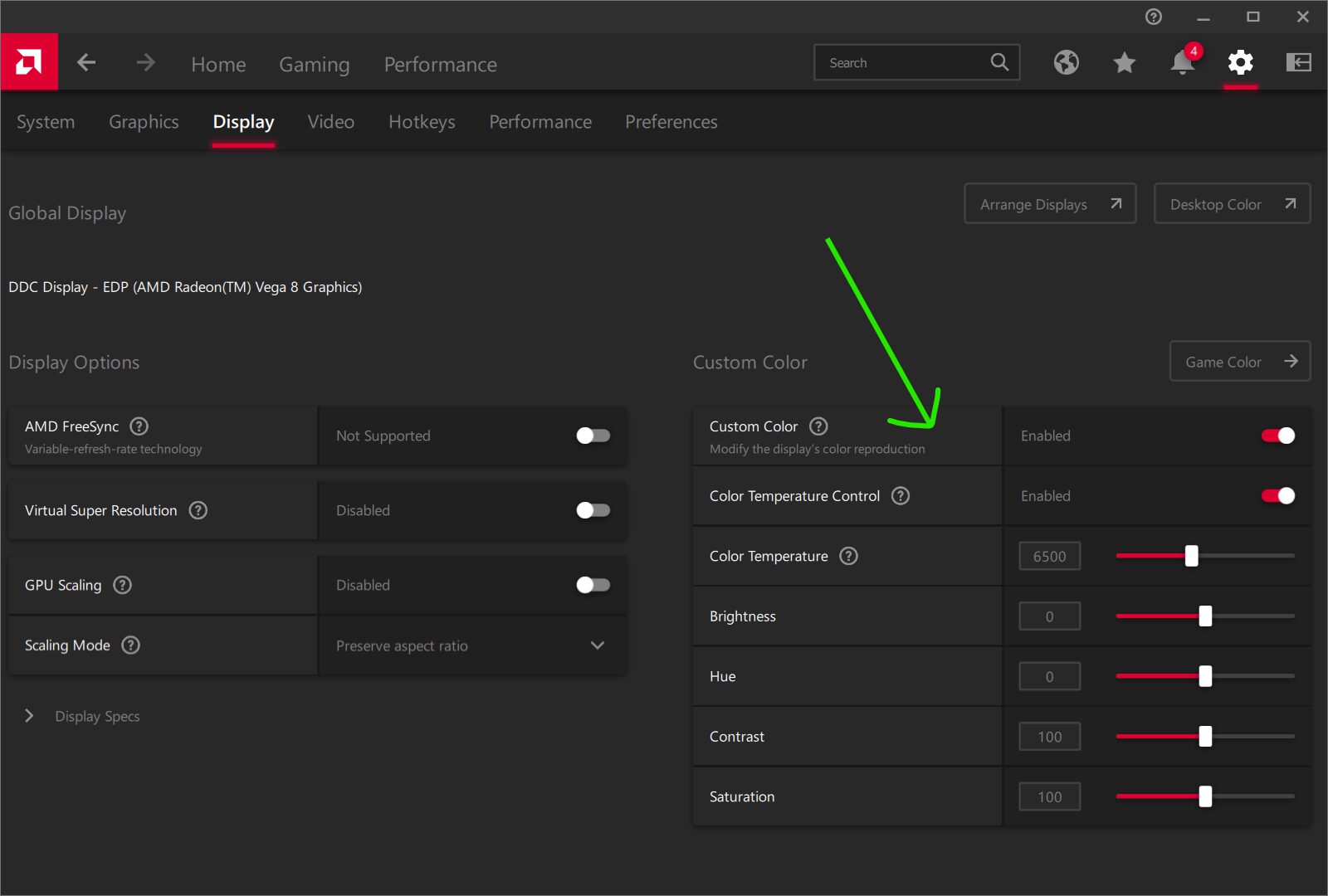1328x896 pixels.
Task: Open notifications bell icon
Action: pyautogui.click(x=1183, y=62)
